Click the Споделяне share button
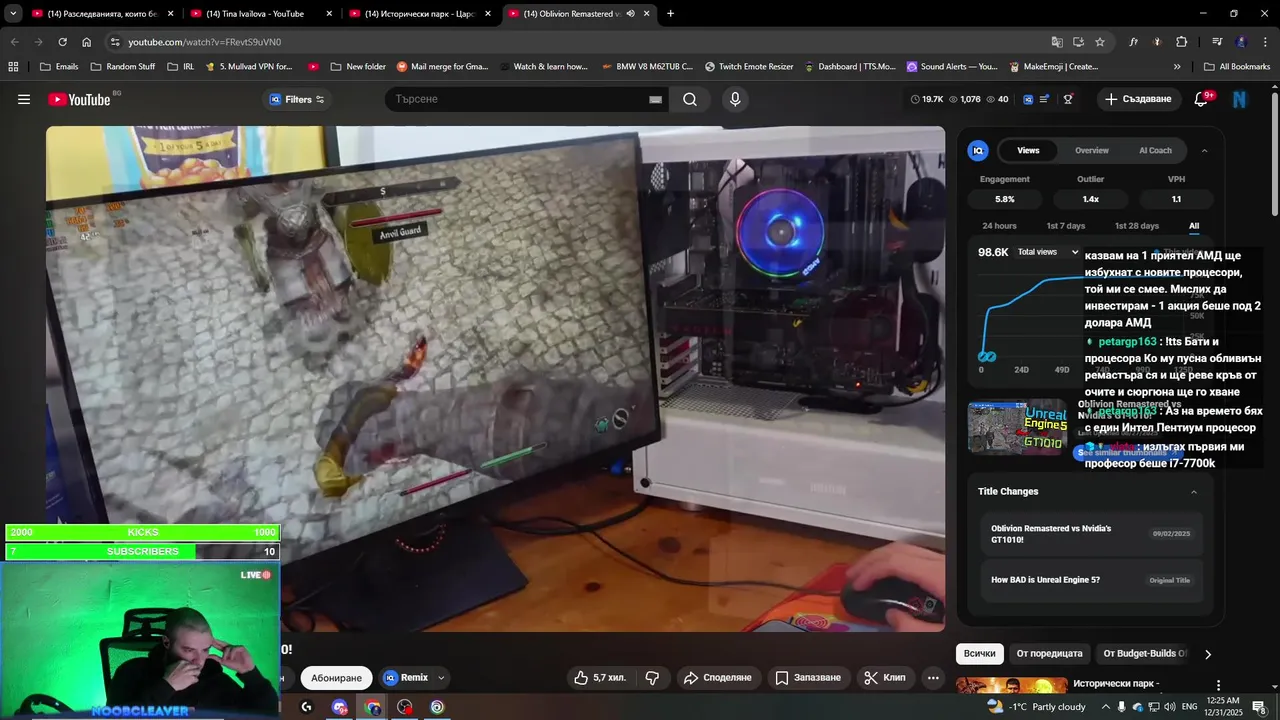The image size is (1280, 720). point(718,678)
